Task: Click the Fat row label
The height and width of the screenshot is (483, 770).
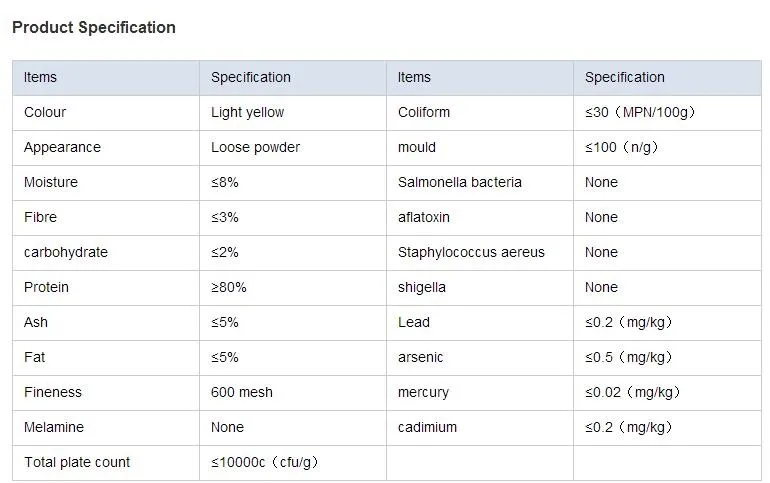Action: pos(35,357)
